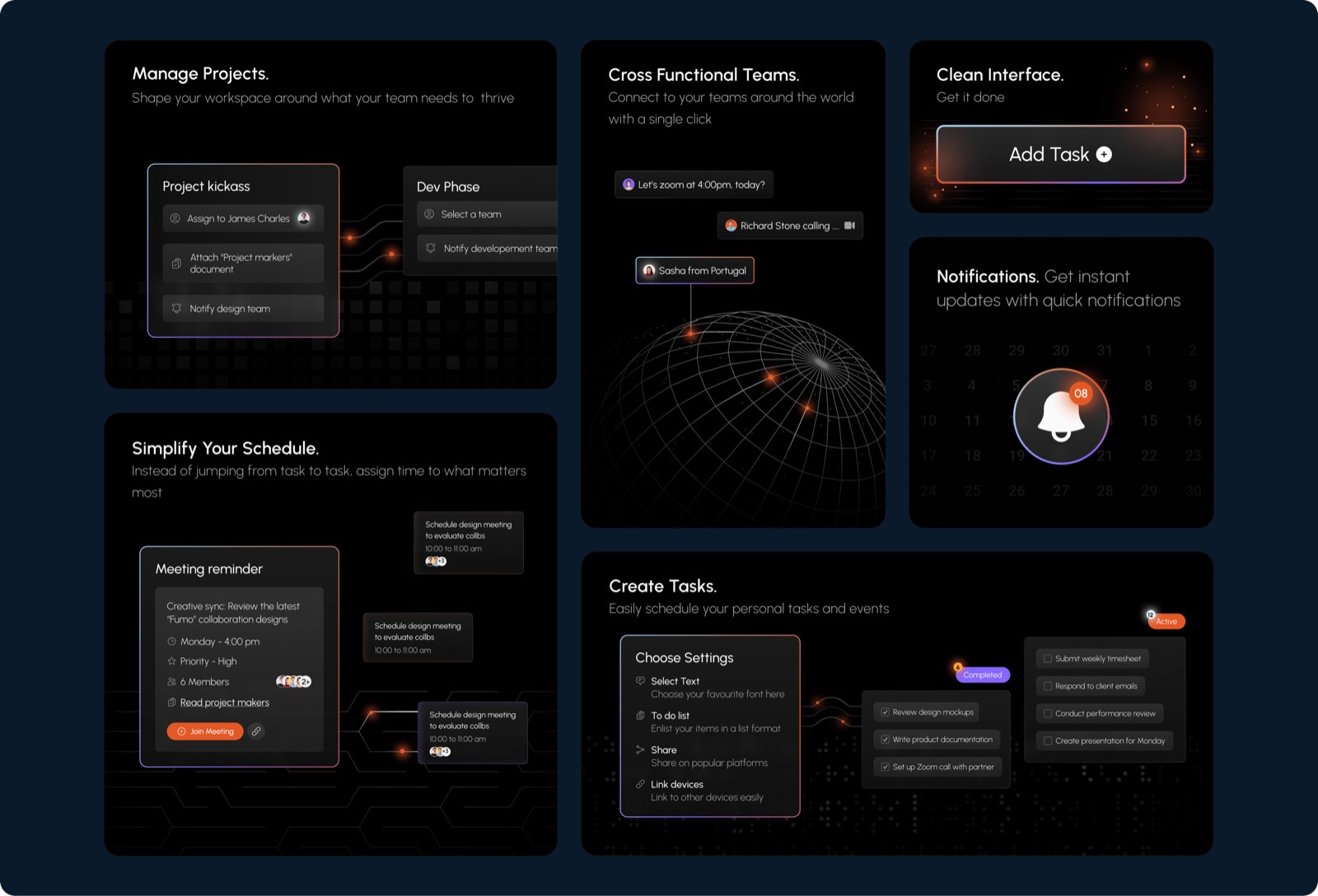Viewport: 1318px width, 896px height.
Task: Uncheck Write product documentation
Action: (885, 740)
